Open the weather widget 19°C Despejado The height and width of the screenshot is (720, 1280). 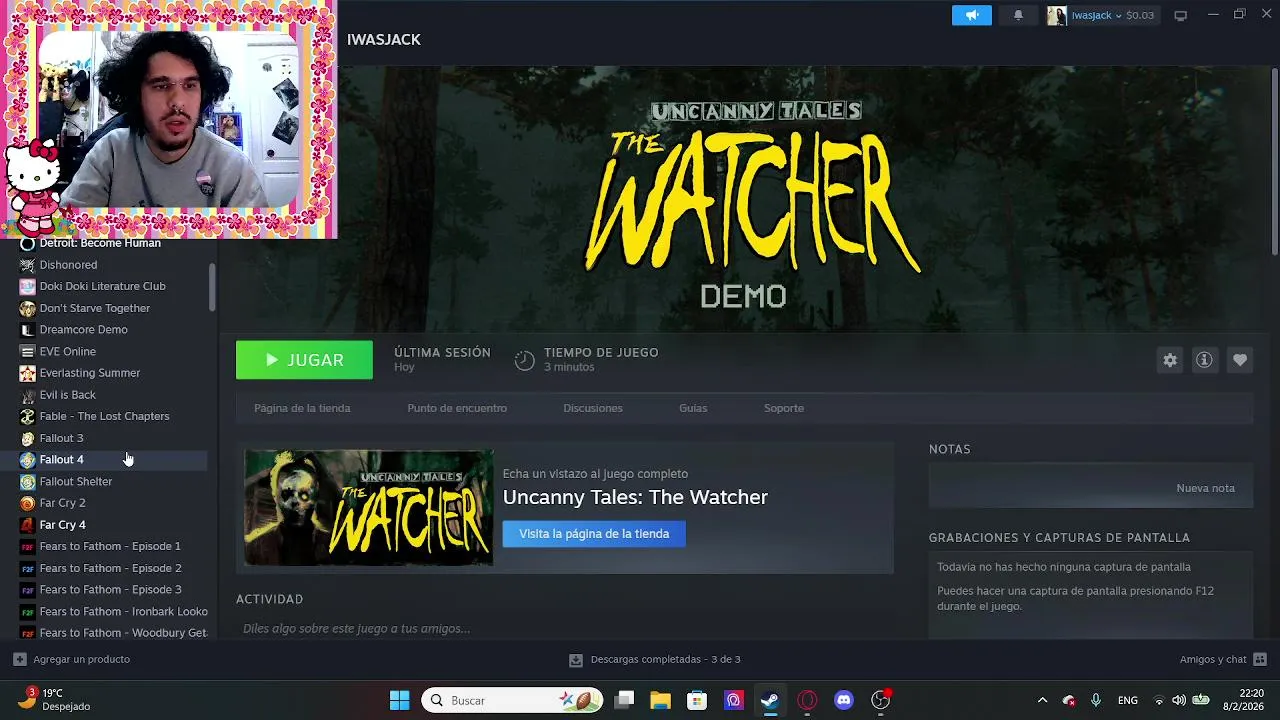tap(55, 699)
